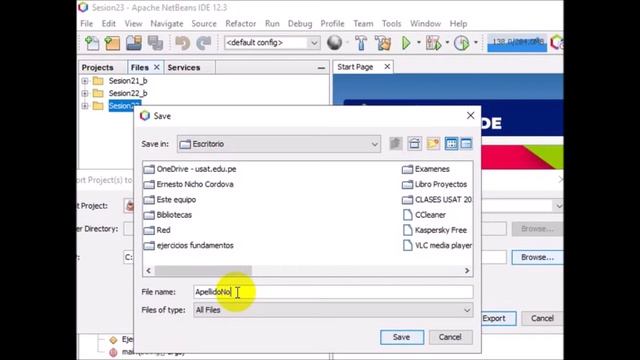Click the New File toolbar icon
The height and width of the screenshot is (360, 640).
tap(92, 43)
